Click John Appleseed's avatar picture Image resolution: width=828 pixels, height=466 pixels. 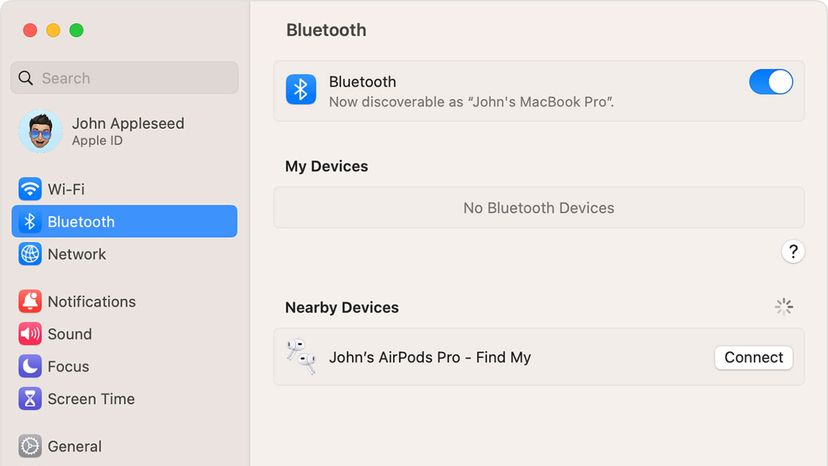click(x=41, y=131)
